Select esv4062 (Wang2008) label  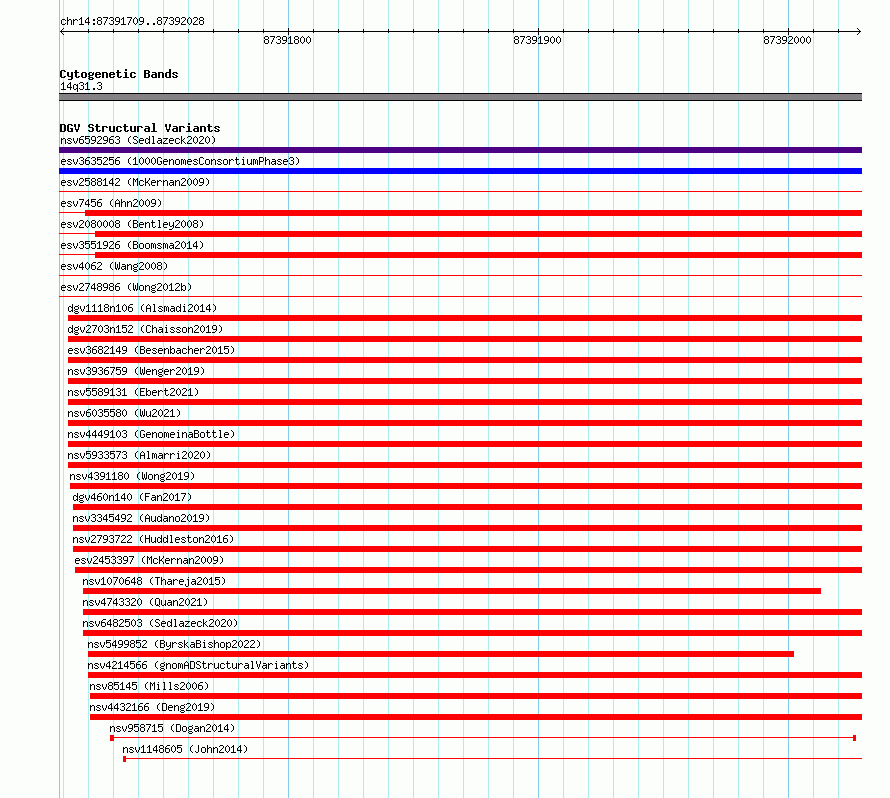pyautogui.click(x=114, y=266)
